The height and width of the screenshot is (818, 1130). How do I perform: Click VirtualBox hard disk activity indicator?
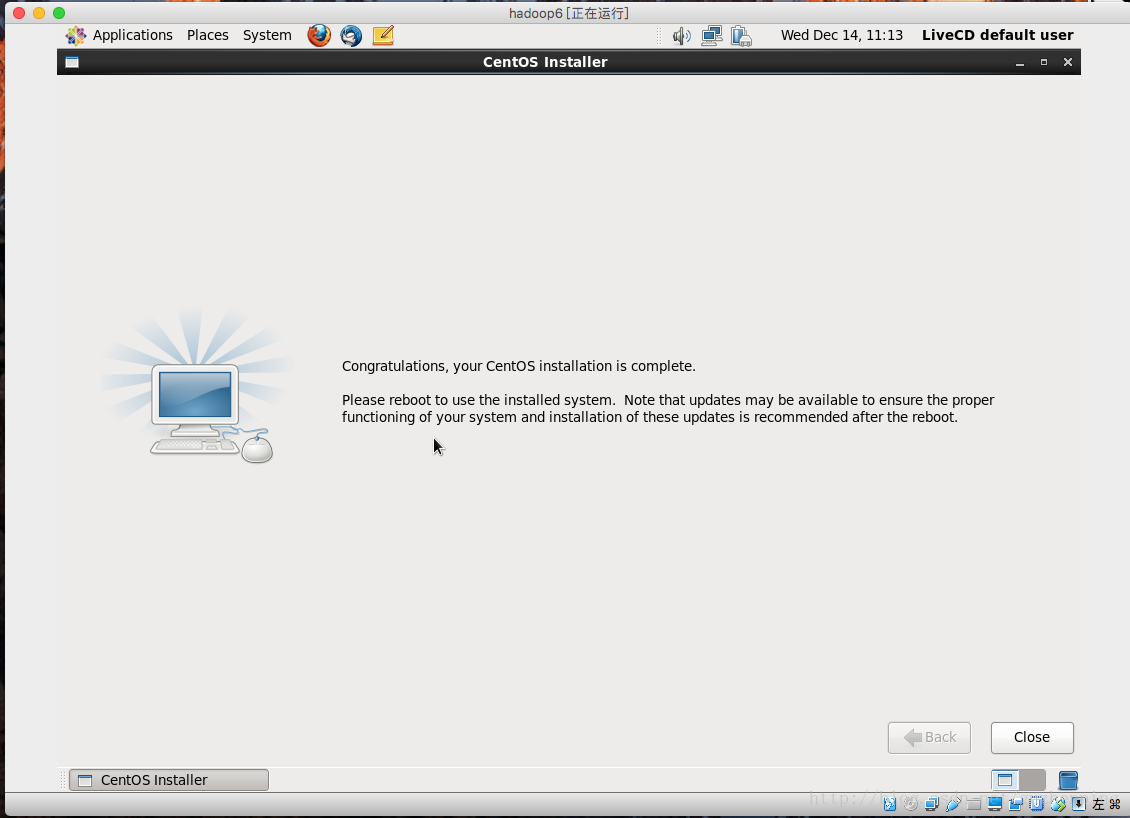pos(890,804)
